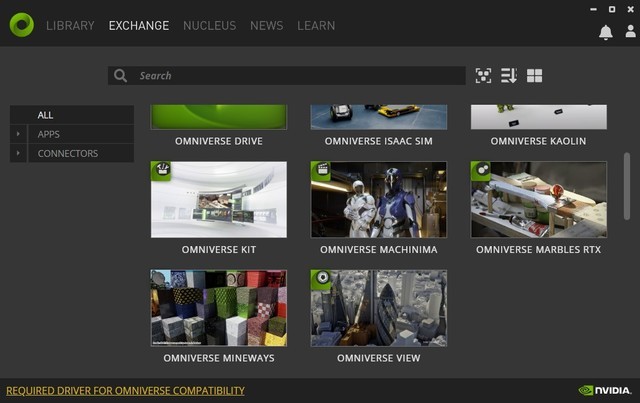
Task: Open the Omniverse Marbles RTX thumbnail
Action: click(x=539, y=200)
